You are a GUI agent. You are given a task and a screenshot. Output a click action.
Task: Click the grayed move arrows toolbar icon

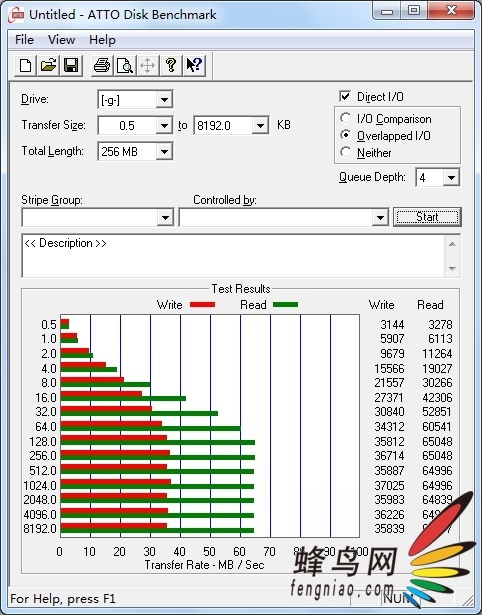[147, 65]
